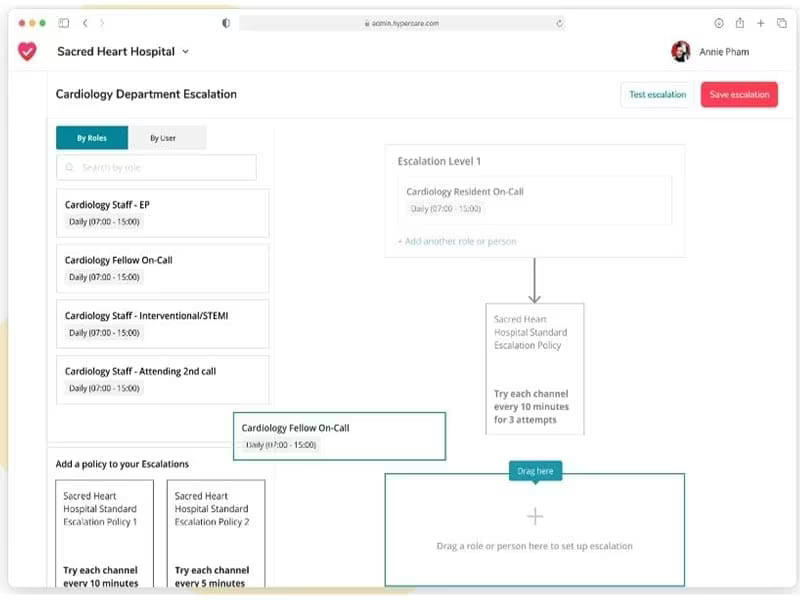Select Standard Escalation Policy 1 card
Image resolution: width=800 pixels, height=600 pixels.
click(x=105, y=533)
